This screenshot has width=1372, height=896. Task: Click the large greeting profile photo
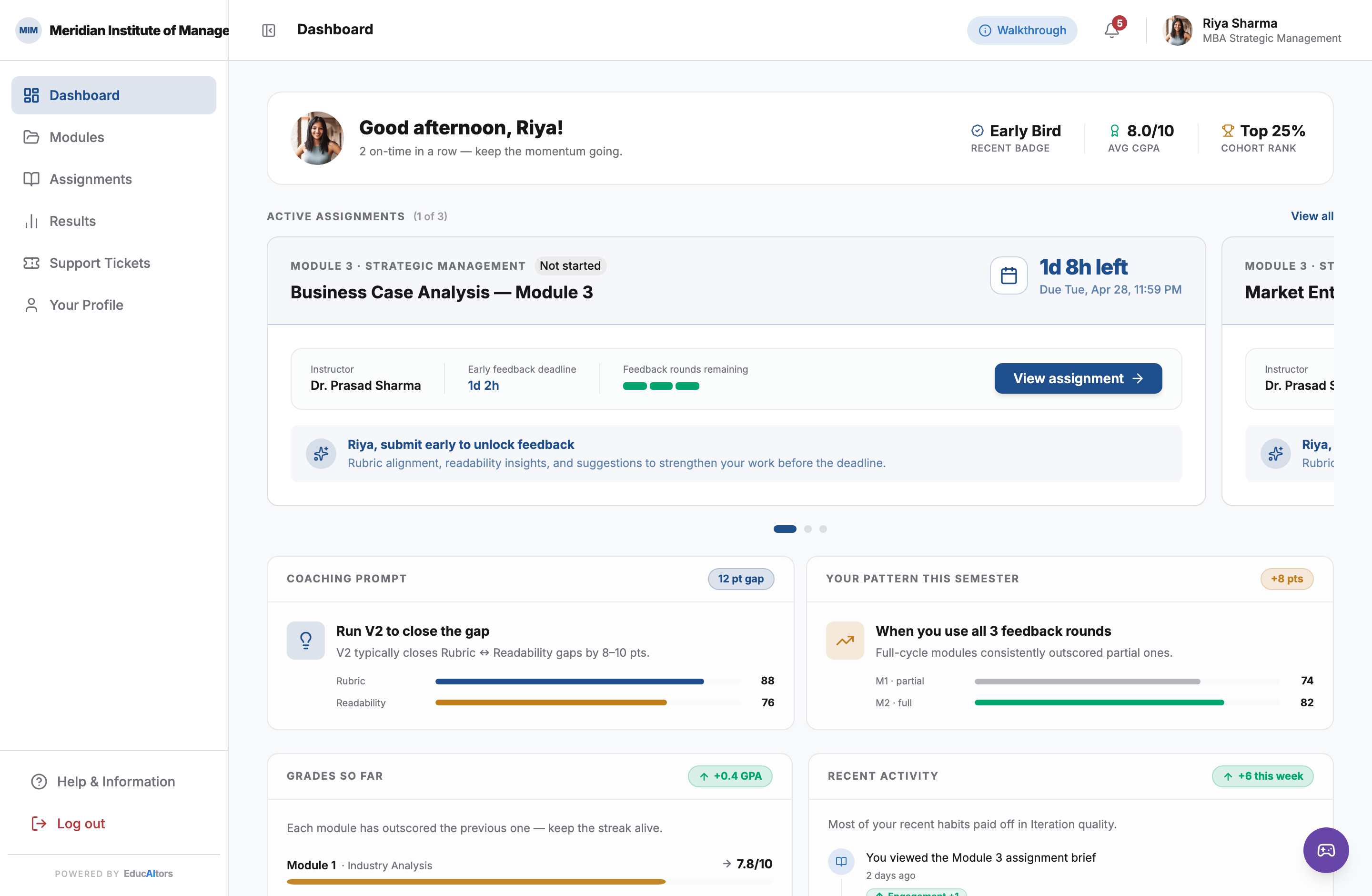click(317, 138)
